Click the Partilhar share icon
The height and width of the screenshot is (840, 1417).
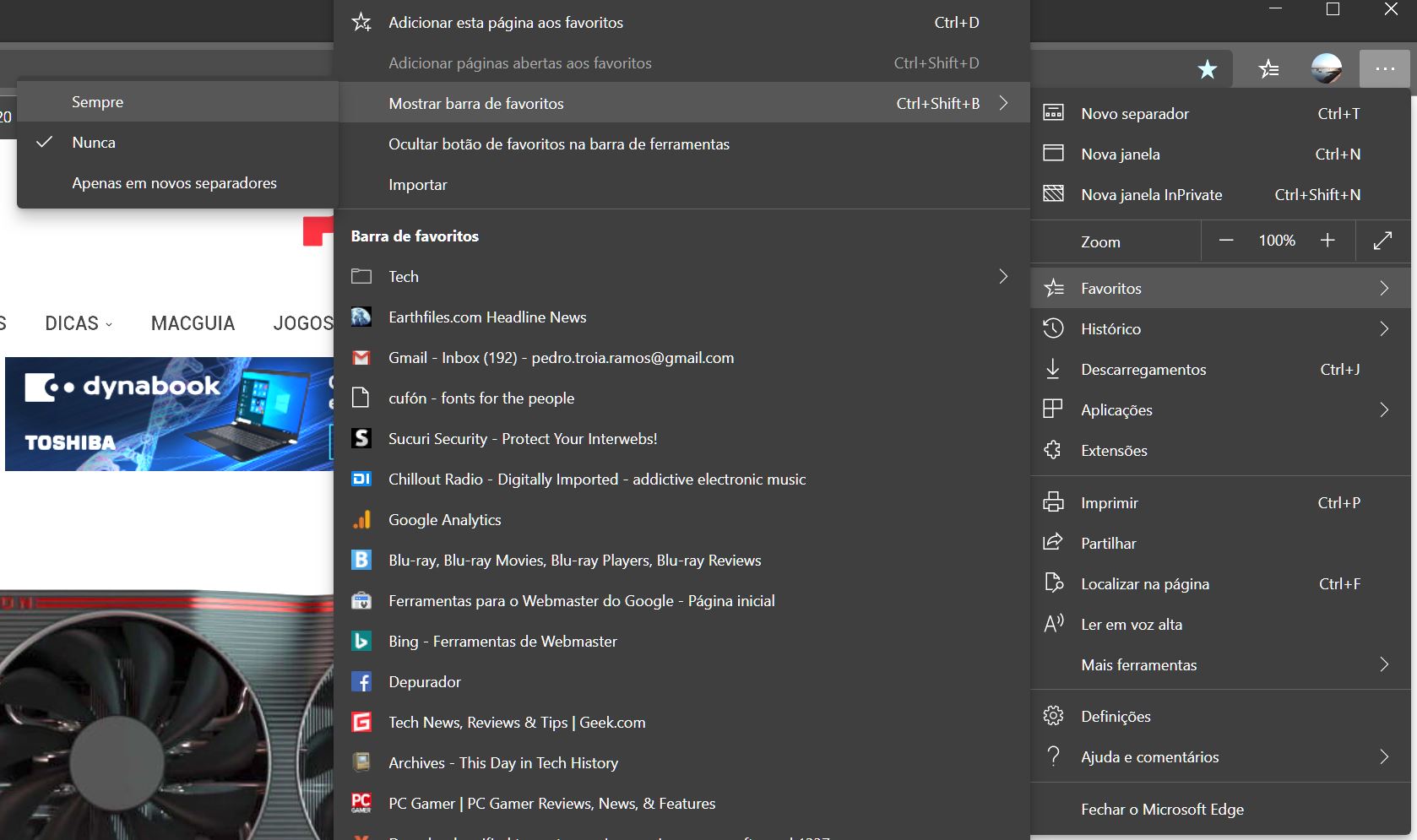tap(1053, 542)
